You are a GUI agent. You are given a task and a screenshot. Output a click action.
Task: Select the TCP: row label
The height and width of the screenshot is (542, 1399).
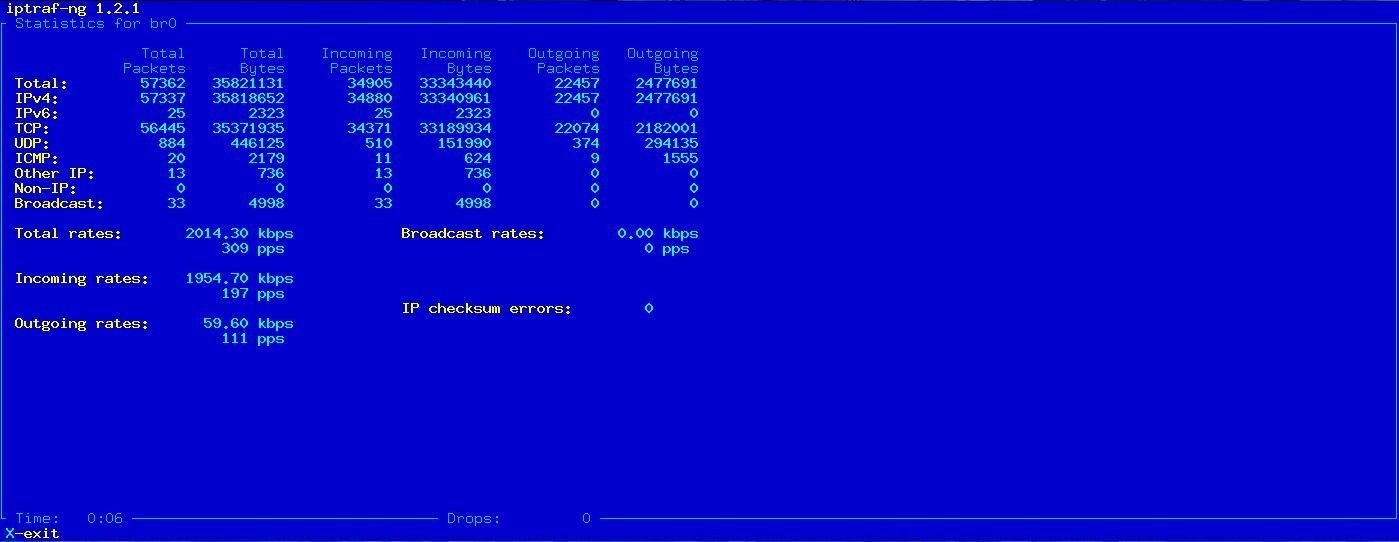pyautogui.click(x=32, y=128)
